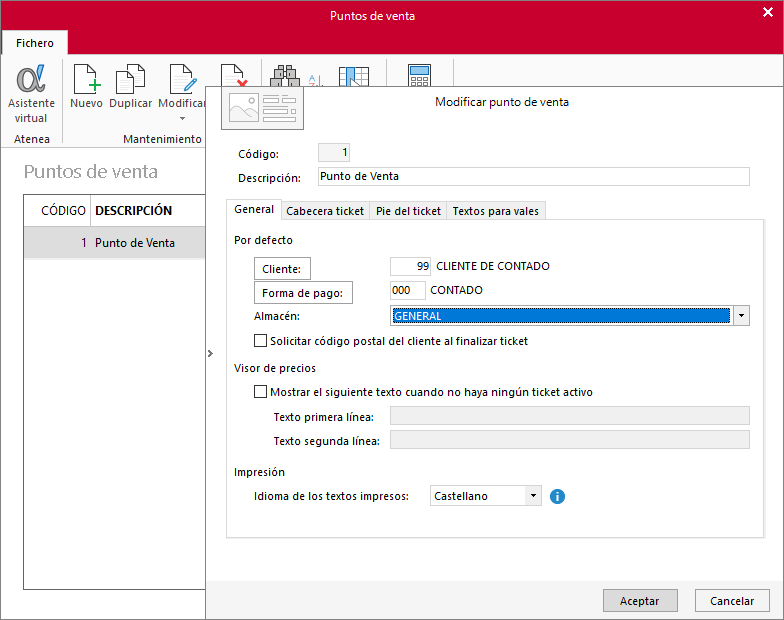Image resolution: width=784 pixels, height=620 pixels.
Task: Select the Textos para vales tab
Action: (496, 211)
